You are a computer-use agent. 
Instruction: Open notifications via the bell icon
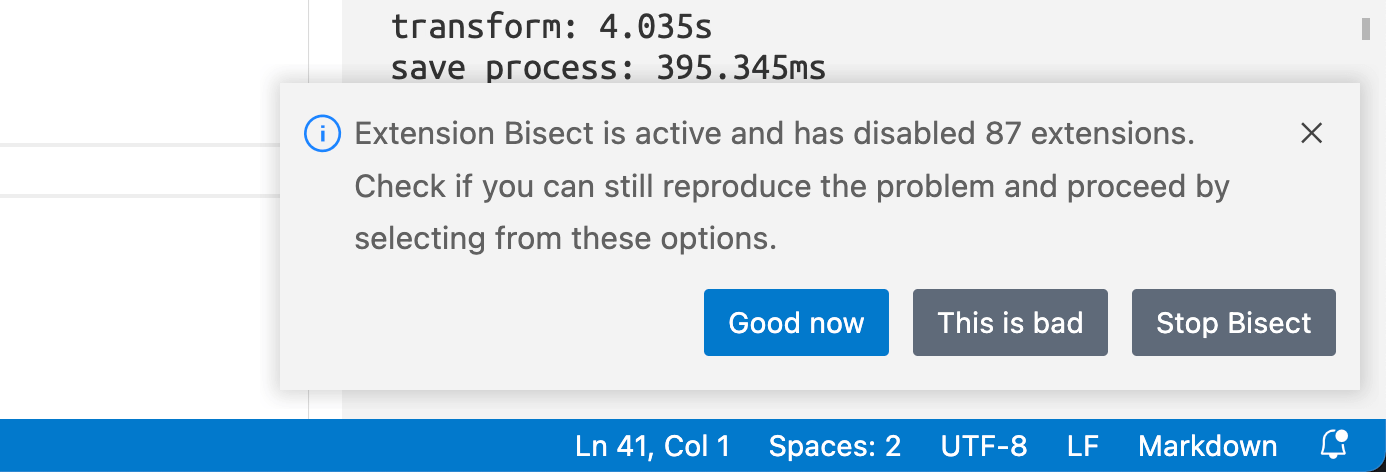click(x=1334, y=445)
